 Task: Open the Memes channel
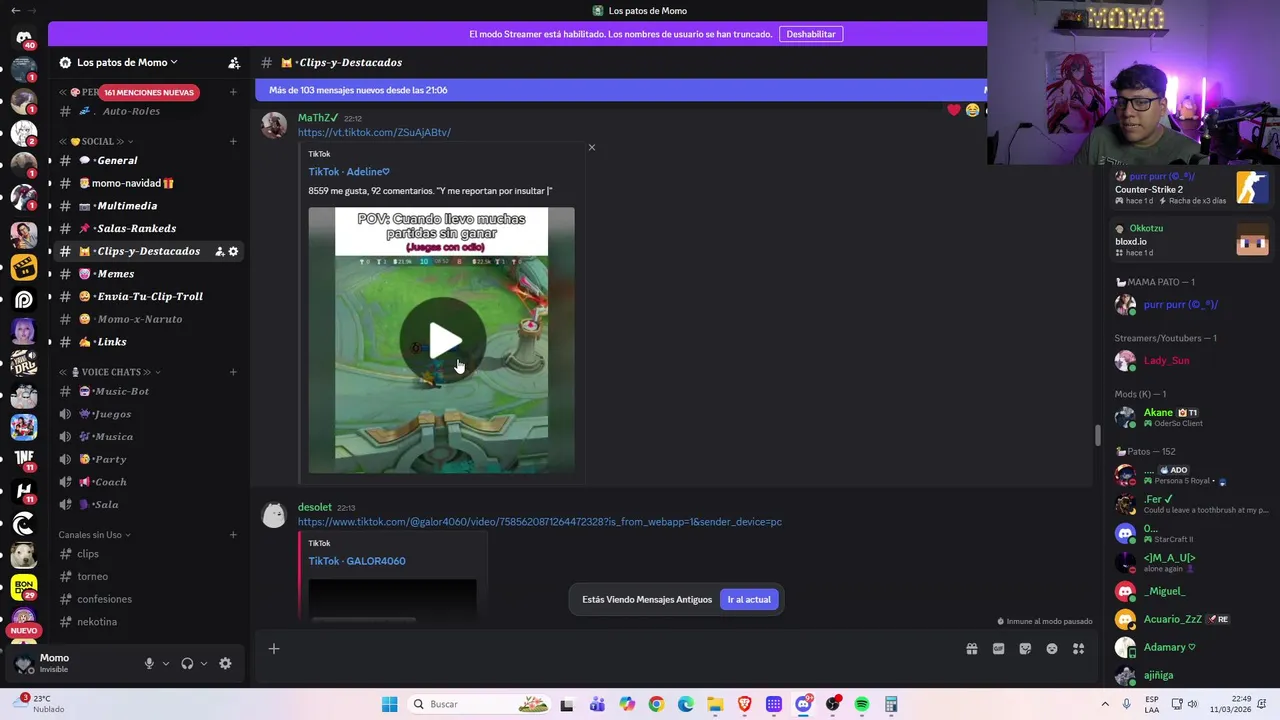(149, 274)
